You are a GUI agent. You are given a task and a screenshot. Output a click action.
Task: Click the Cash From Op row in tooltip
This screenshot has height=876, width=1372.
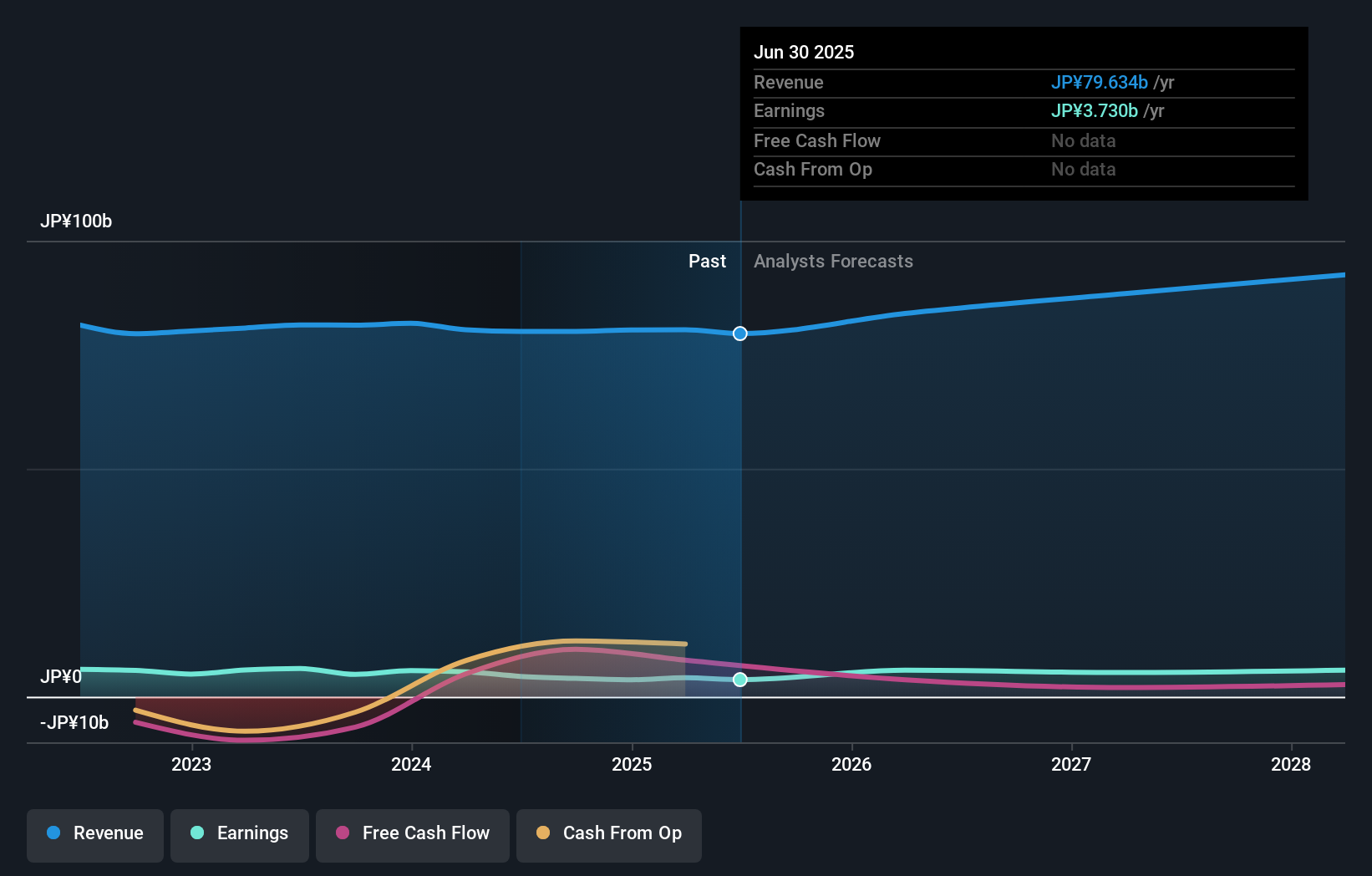pos(1024,170)
